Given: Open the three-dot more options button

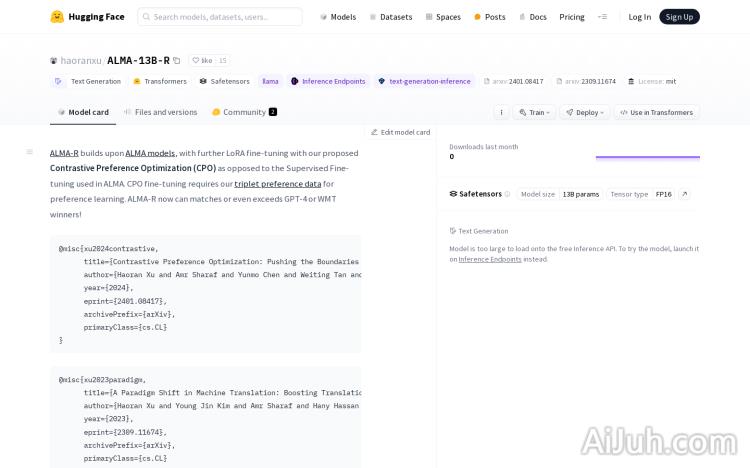Looking at the screenshot, I should [x=501, y=112].
